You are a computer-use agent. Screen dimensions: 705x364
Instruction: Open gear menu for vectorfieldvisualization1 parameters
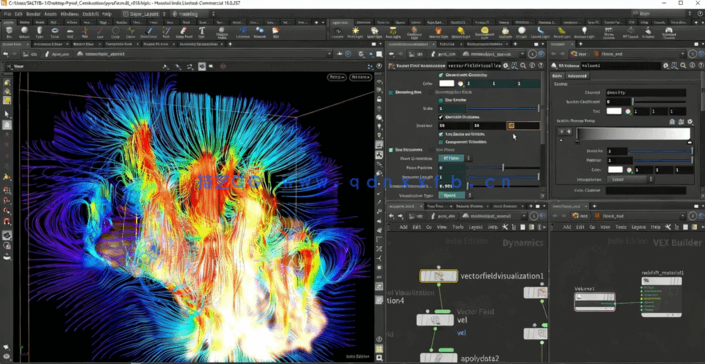point(506,66)
